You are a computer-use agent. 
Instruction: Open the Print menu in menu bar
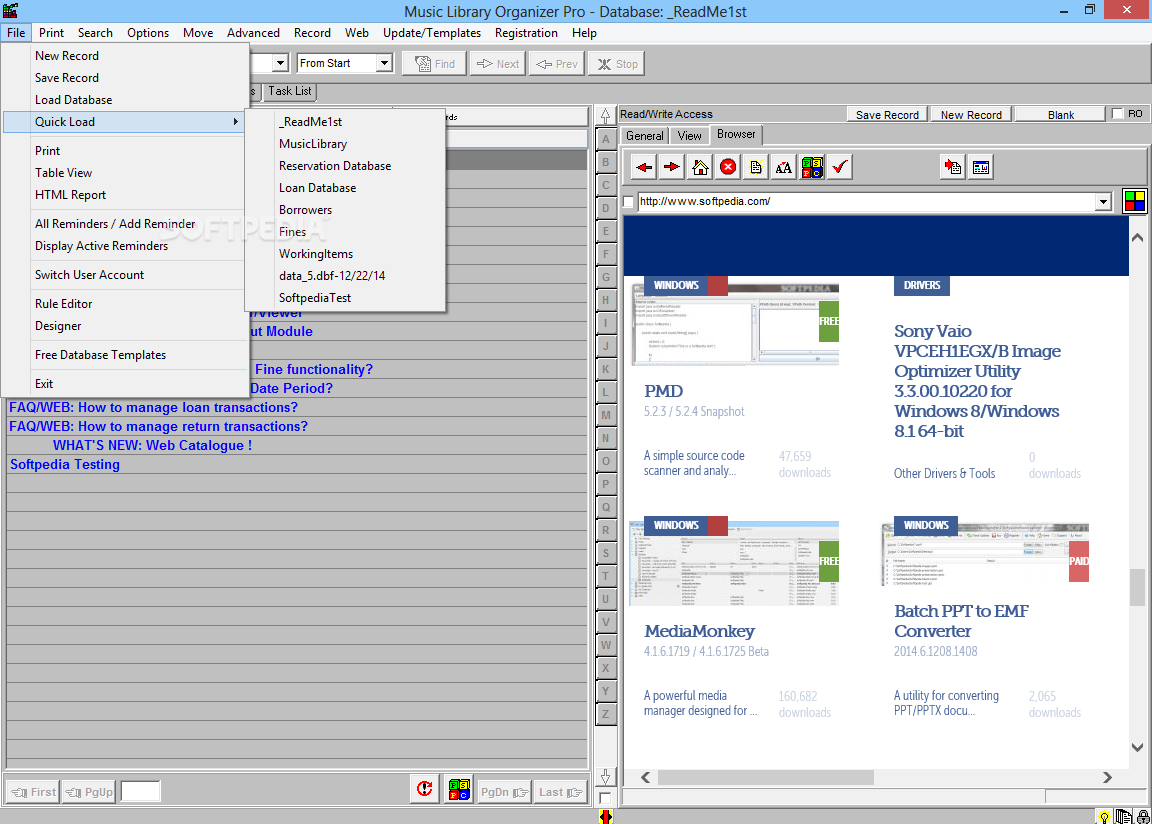pyautogui.click(x=51, y=33)
